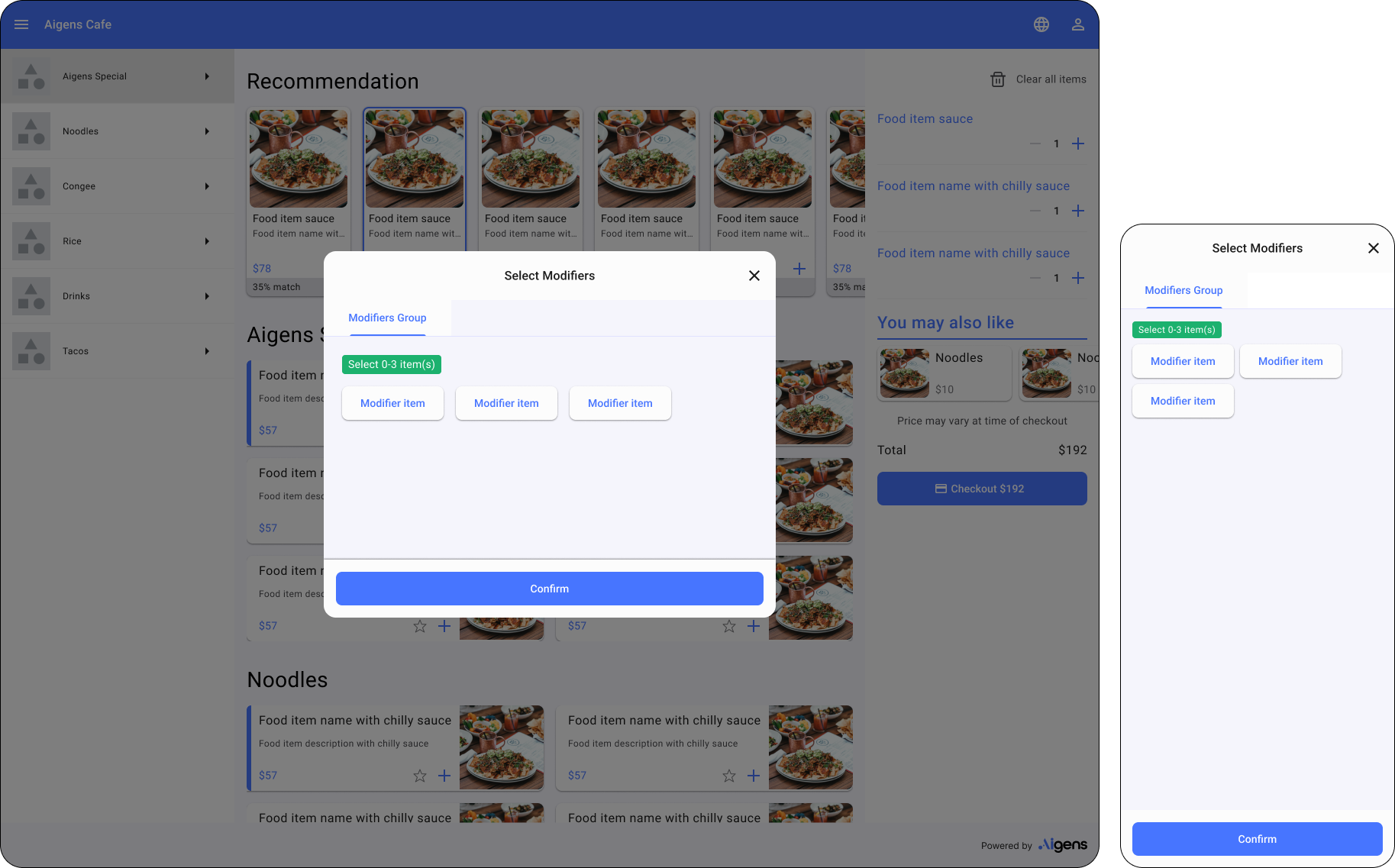Click the Drinks category icon

point(31,296)
